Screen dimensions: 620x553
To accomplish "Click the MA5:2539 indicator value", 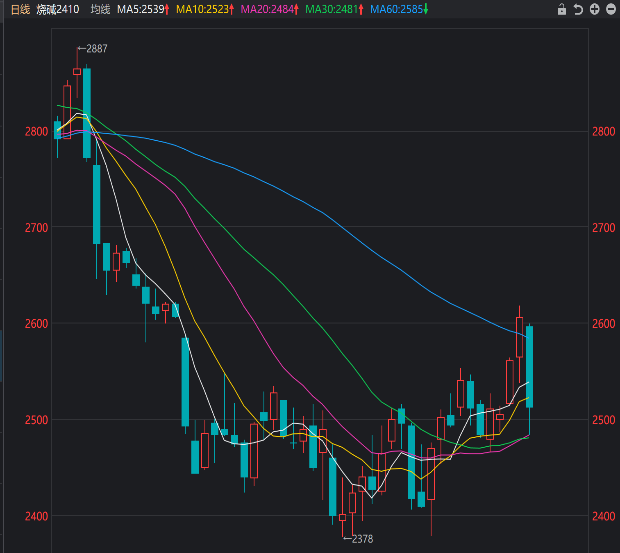I will tap(143, 9).
